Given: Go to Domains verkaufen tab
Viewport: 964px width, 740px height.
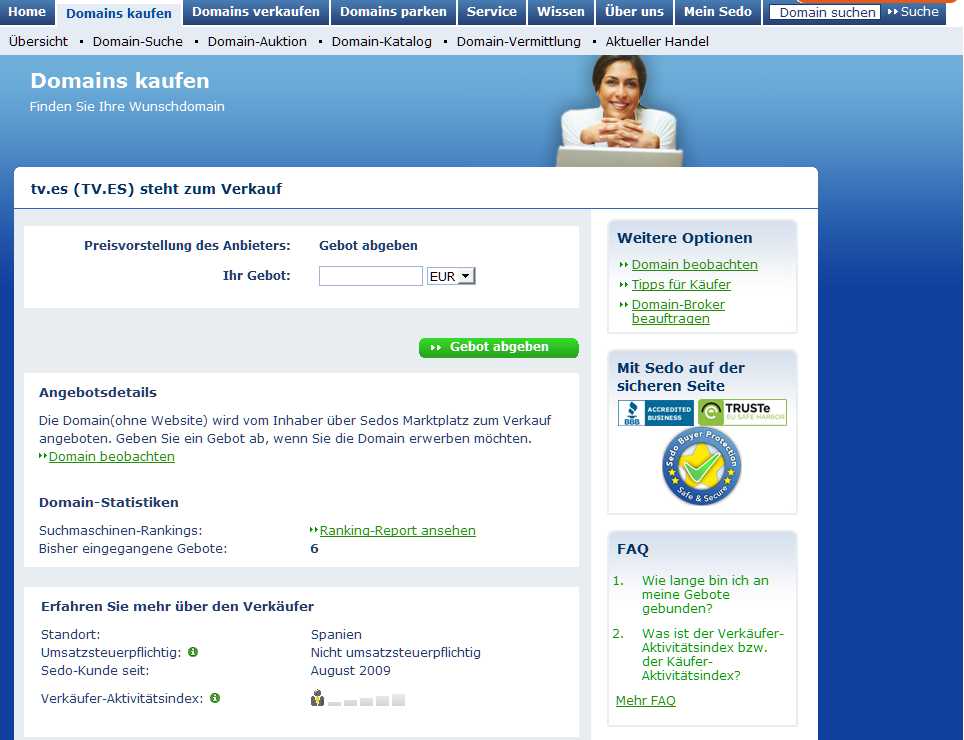Looking at the screenshot, I should pos(256,12).
